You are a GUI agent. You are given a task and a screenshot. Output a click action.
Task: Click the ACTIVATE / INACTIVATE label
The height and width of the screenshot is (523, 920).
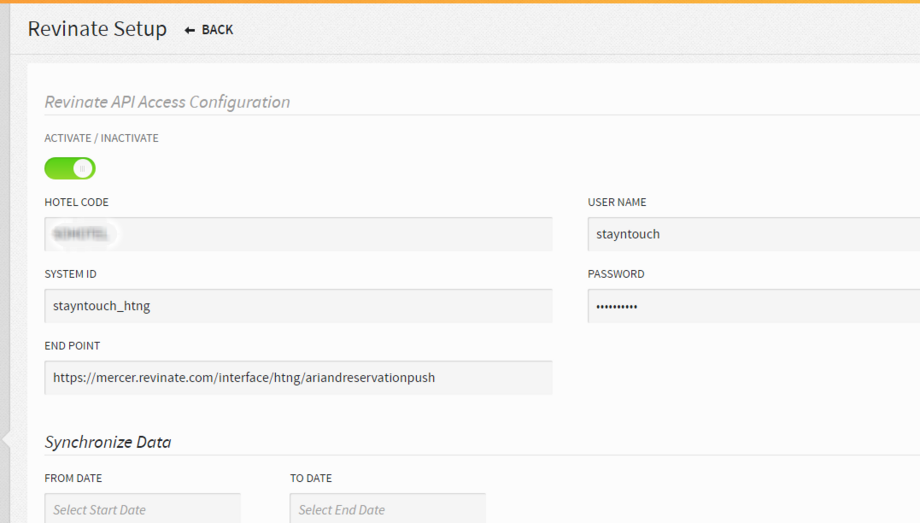coord(102,138)
